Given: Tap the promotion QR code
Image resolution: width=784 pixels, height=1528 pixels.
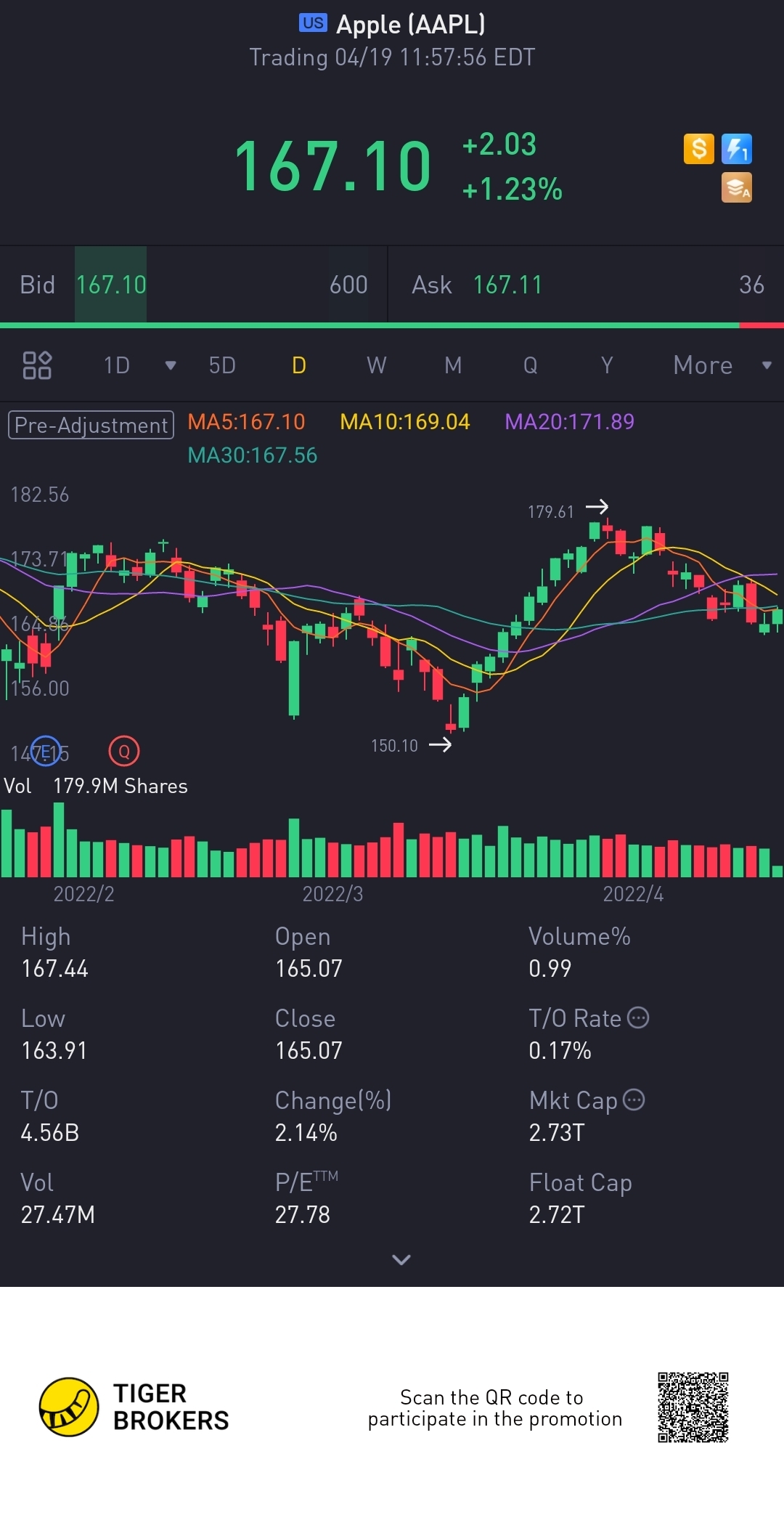Looking at the screenshot, I should point(693,1407).
